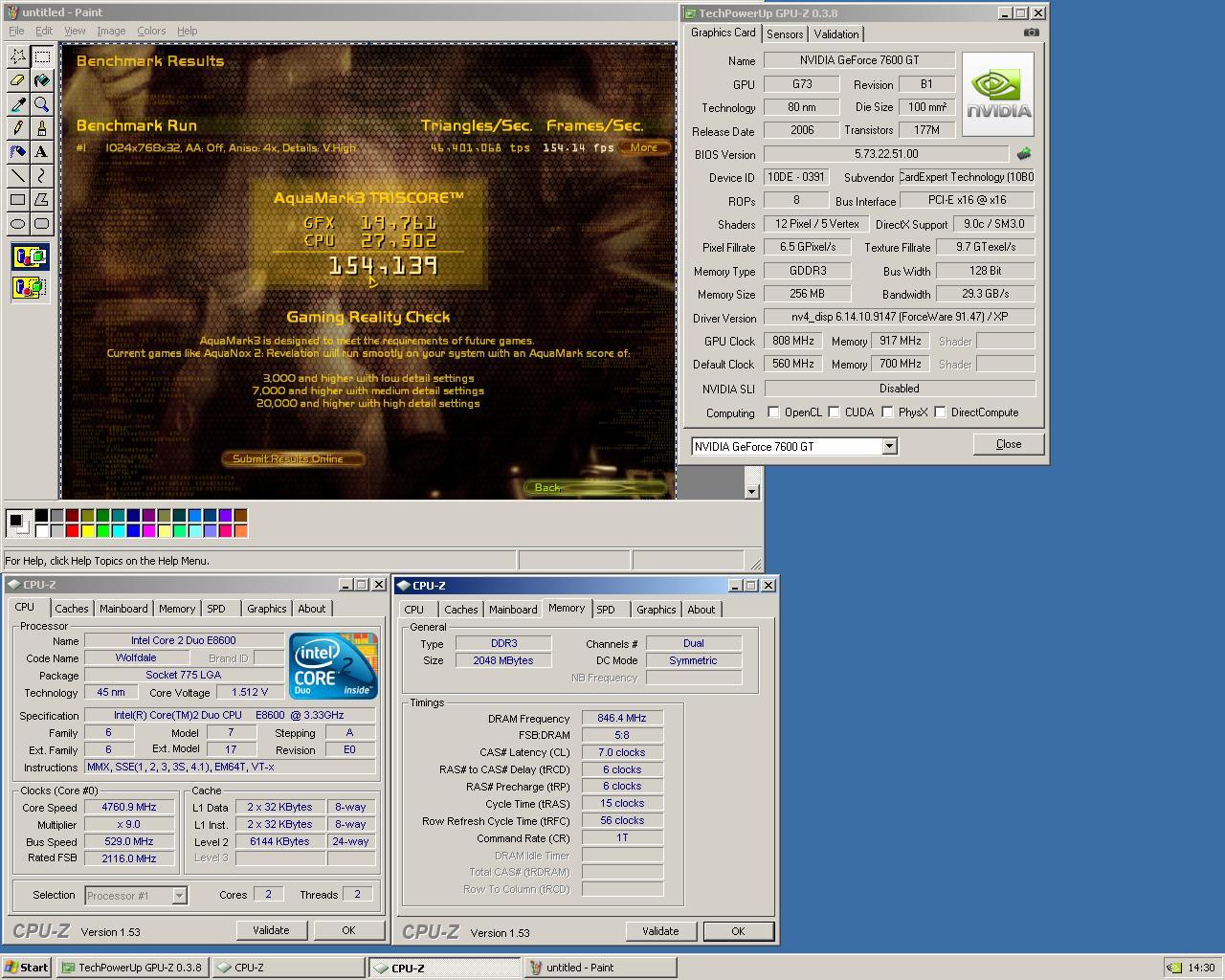Pick the black color swatch in palette
1225x980 pixels.
tap(41, 516)
